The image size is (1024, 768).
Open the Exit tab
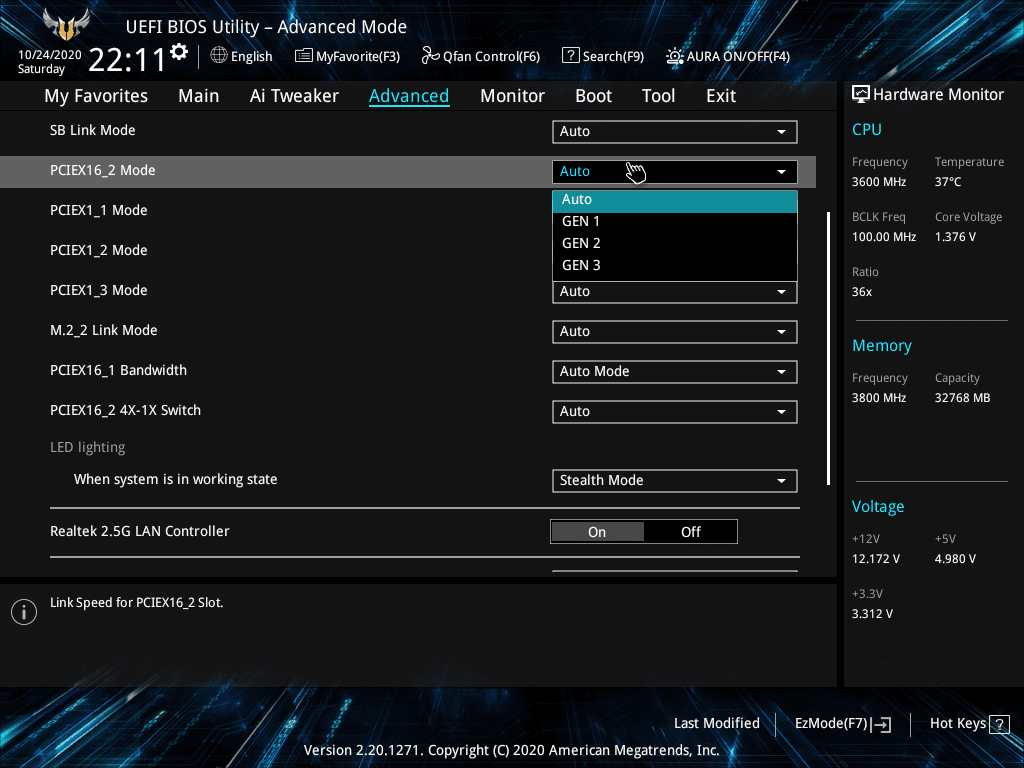pos(721,96)
